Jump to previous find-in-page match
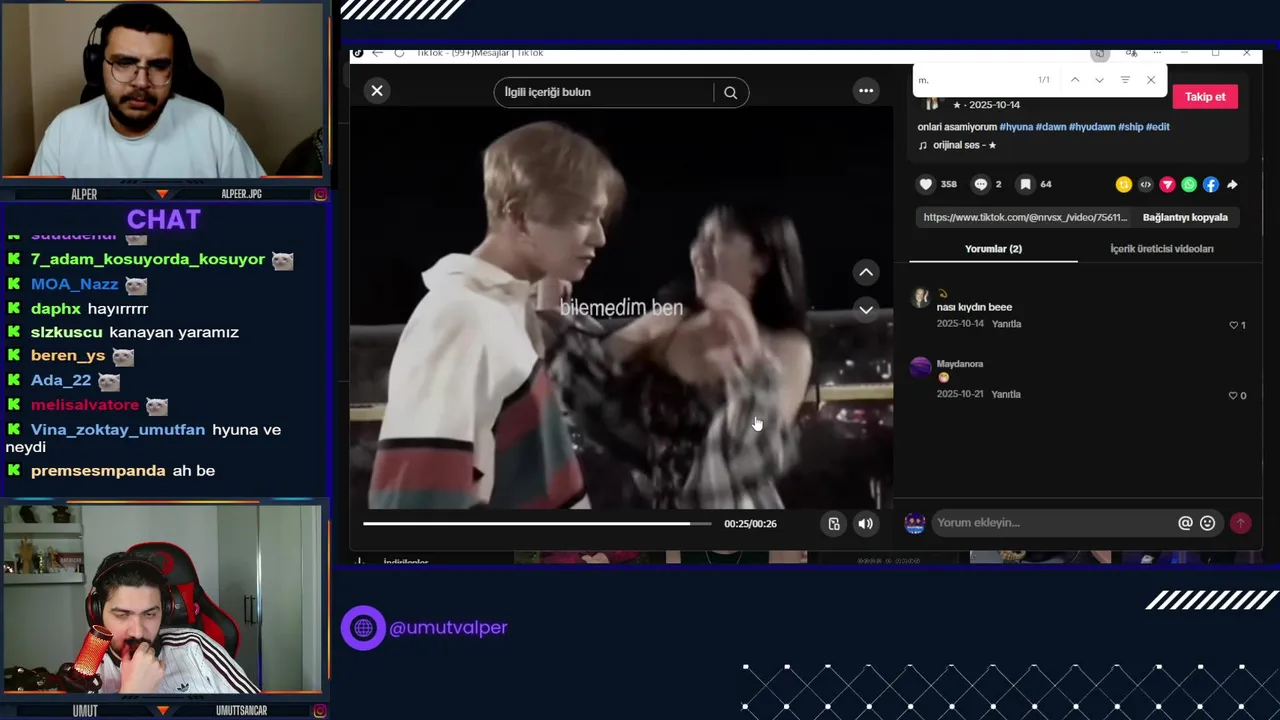The image size is (1280, 720). (x=1075, y=80)
